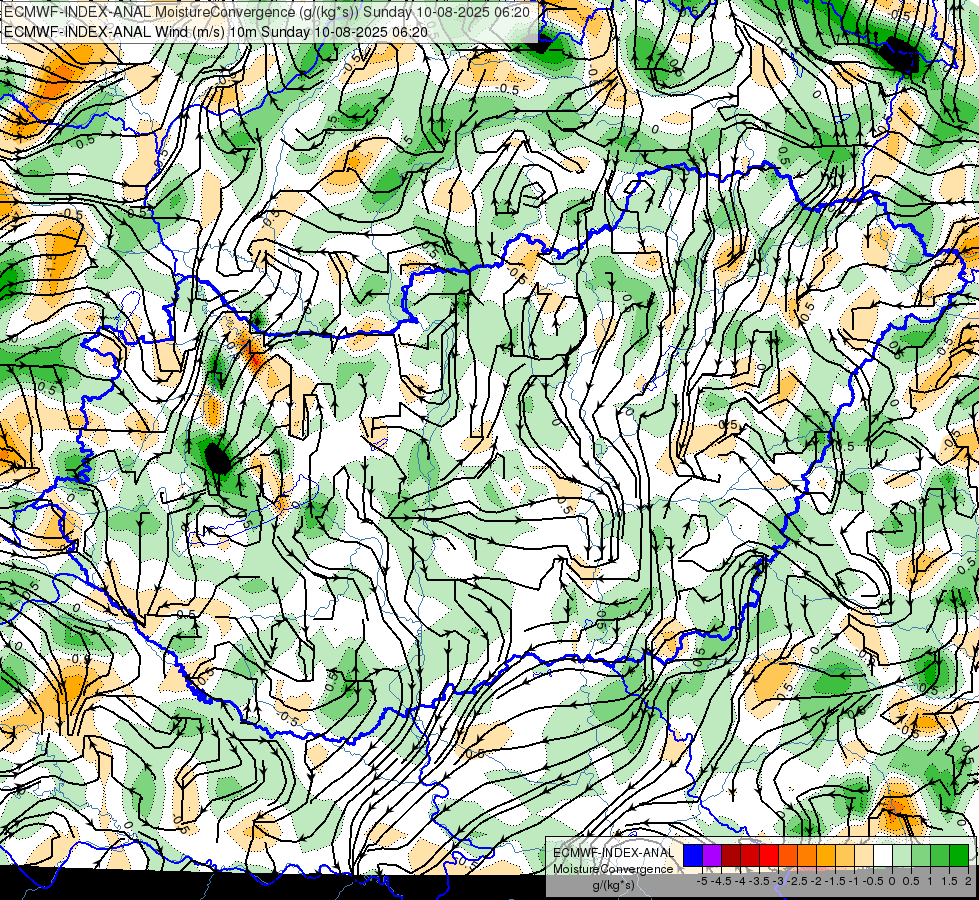The image size is (979, 900).
Task: Click the 2 tick label on the legend
Action: [968, 881]
